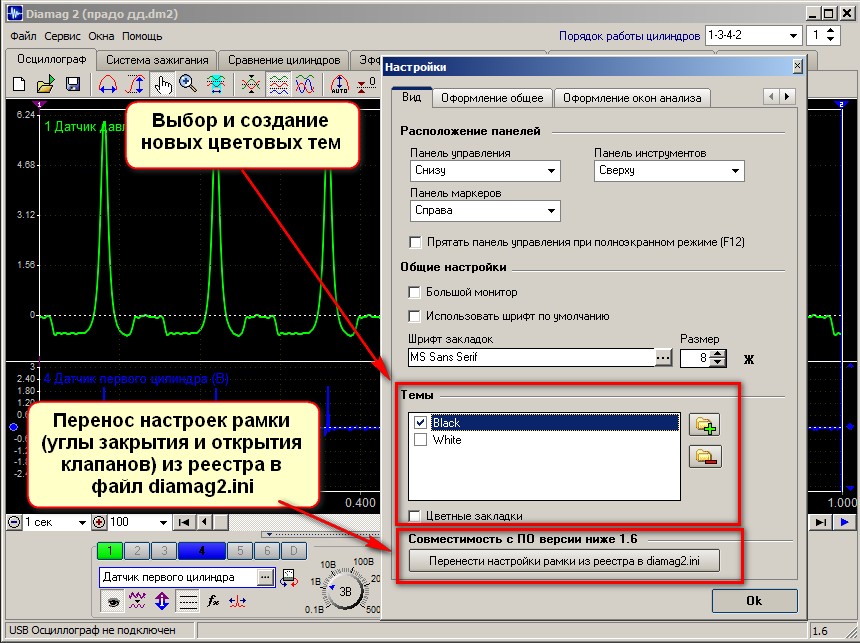Click the voltage range rotary knob
The width and height of the screenshot is (860, 643).
click(x=344, y=591)
